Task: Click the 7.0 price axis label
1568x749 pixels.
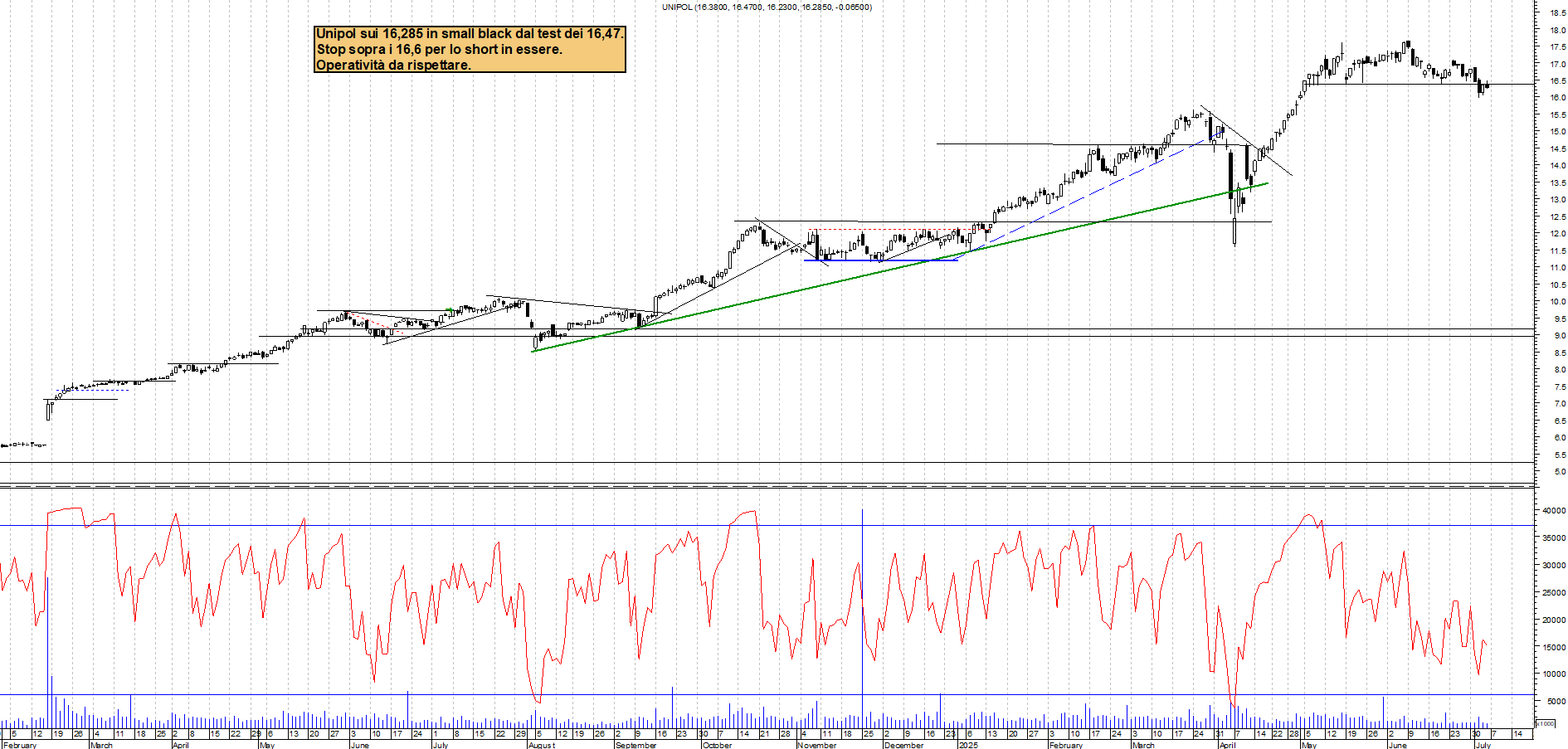Action: tap(1560, 404)
